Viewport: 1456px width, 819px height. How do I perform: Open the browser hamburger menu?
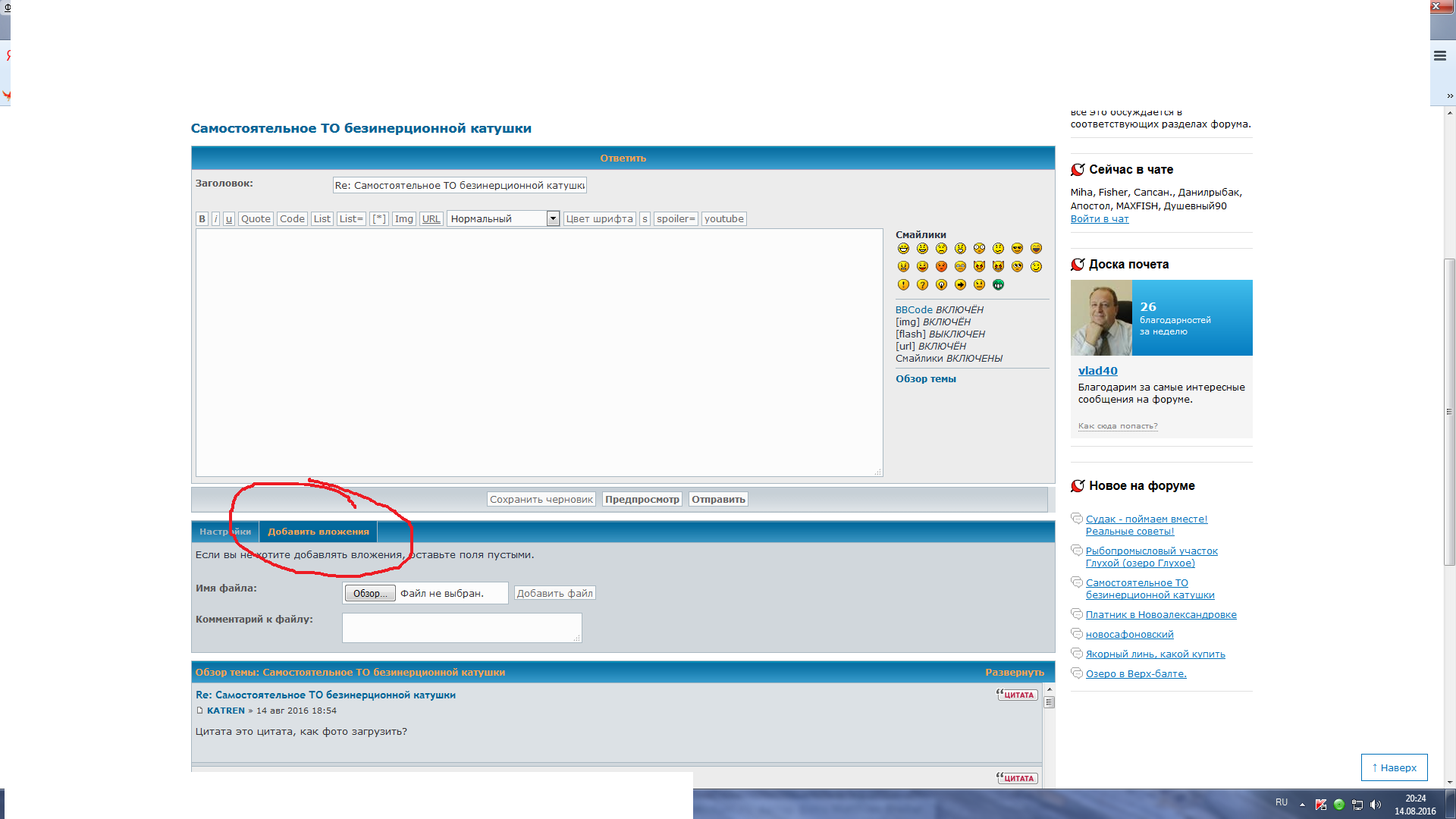[x=1439, y=55]
